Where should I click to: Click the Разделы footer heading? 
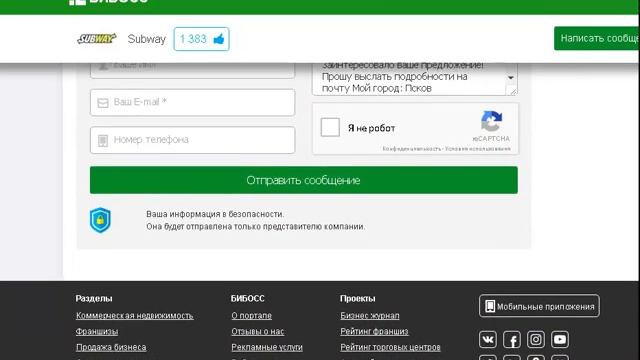pos(94,299)
